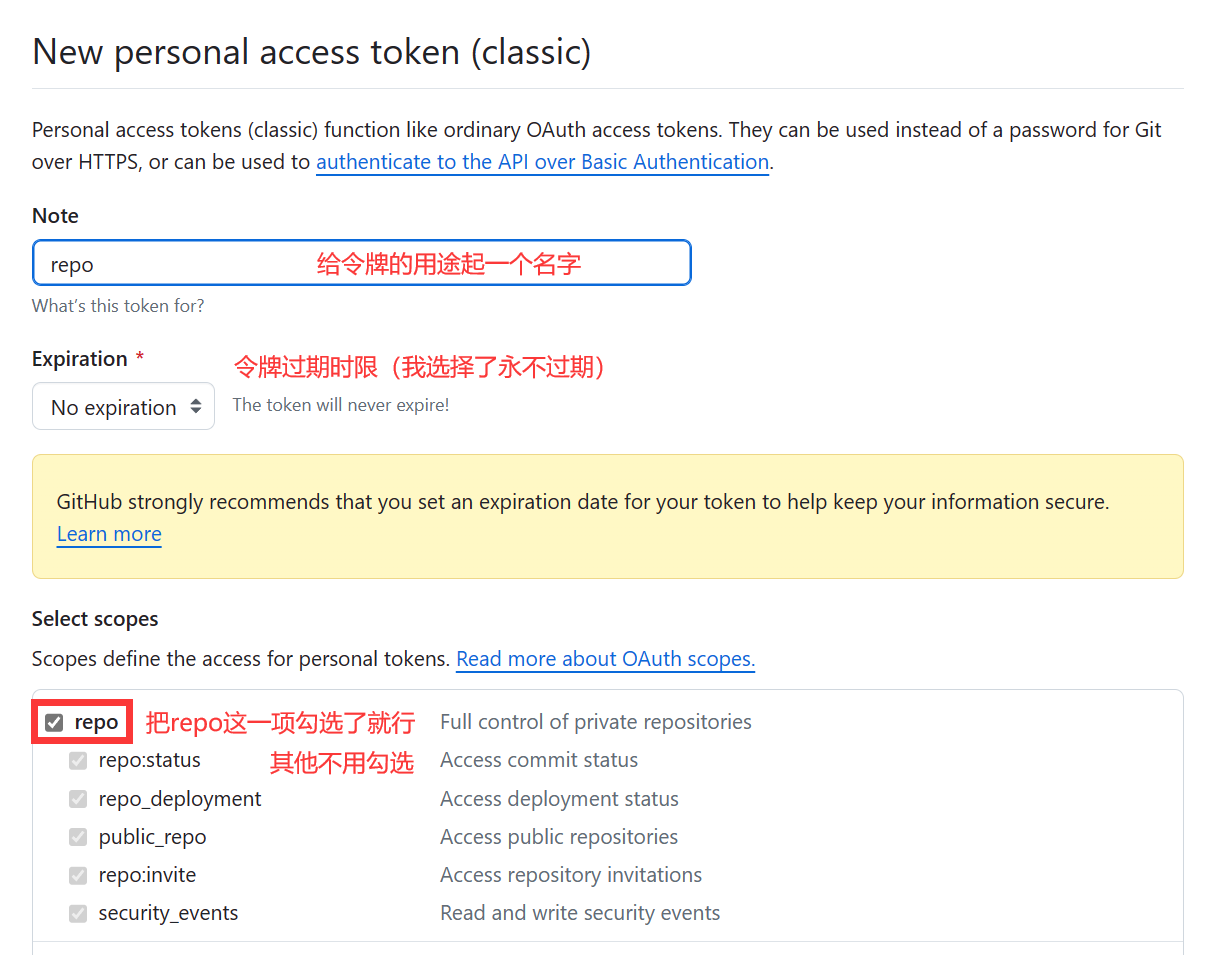Open the Learn more link
This screenshot has height=955, width=1209.
[109, 534]
